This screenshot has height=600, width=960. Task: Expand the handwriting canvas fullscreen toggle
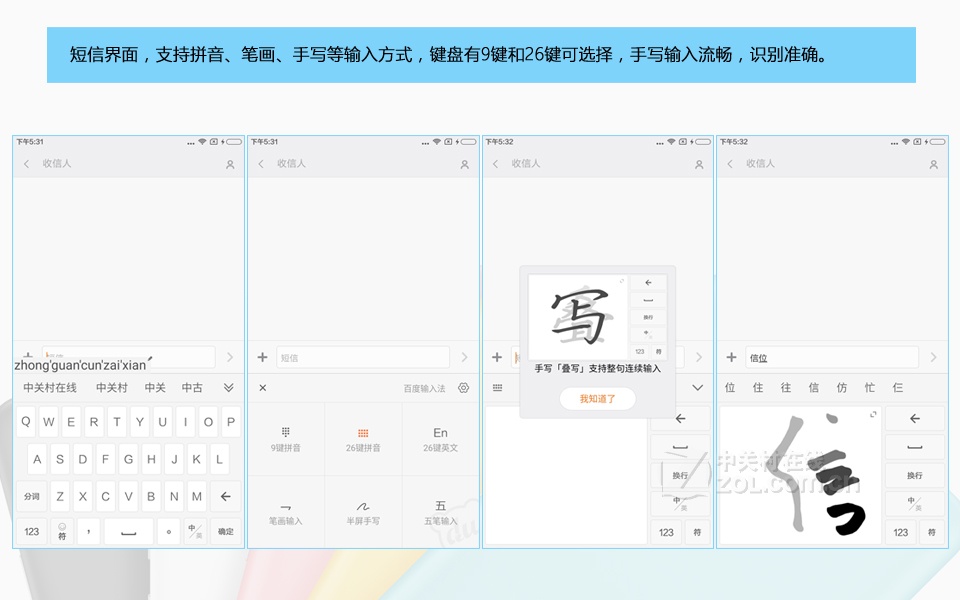pos(872,414)
